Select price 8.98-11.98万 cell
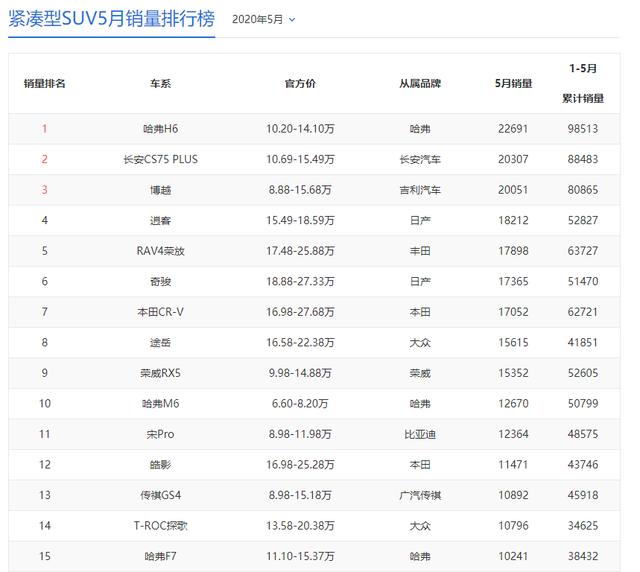The width and height of the screenshot is (640, 572). coord(300,434)
